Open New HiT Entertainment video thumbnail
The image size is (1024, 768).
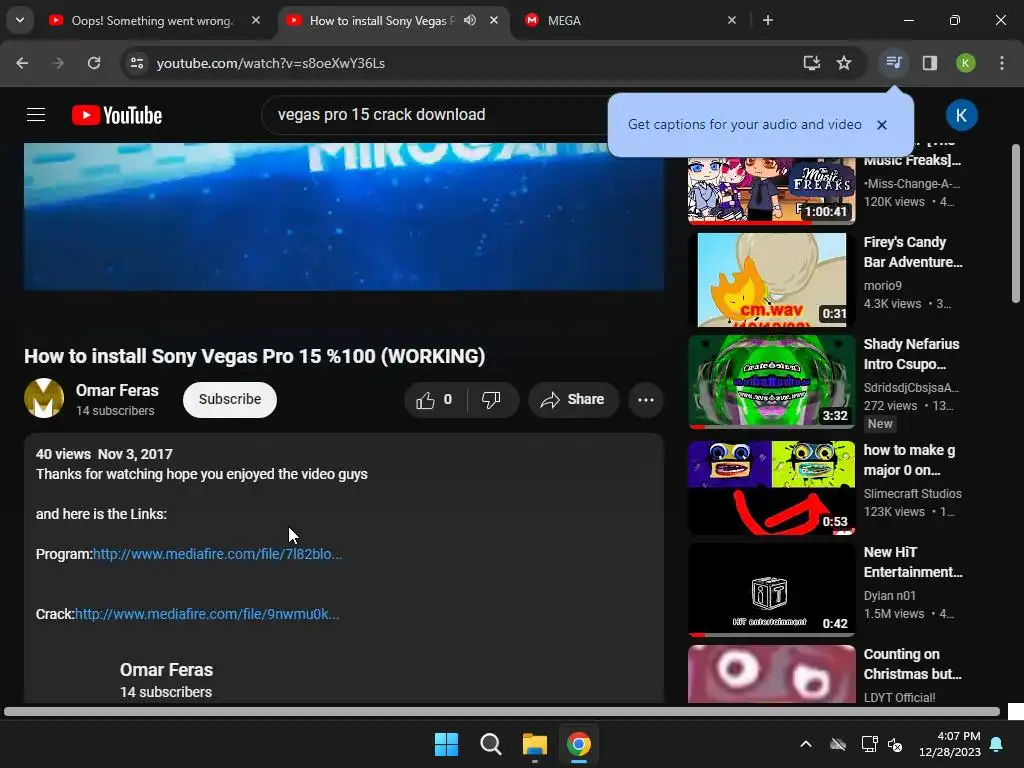[771, 590]
